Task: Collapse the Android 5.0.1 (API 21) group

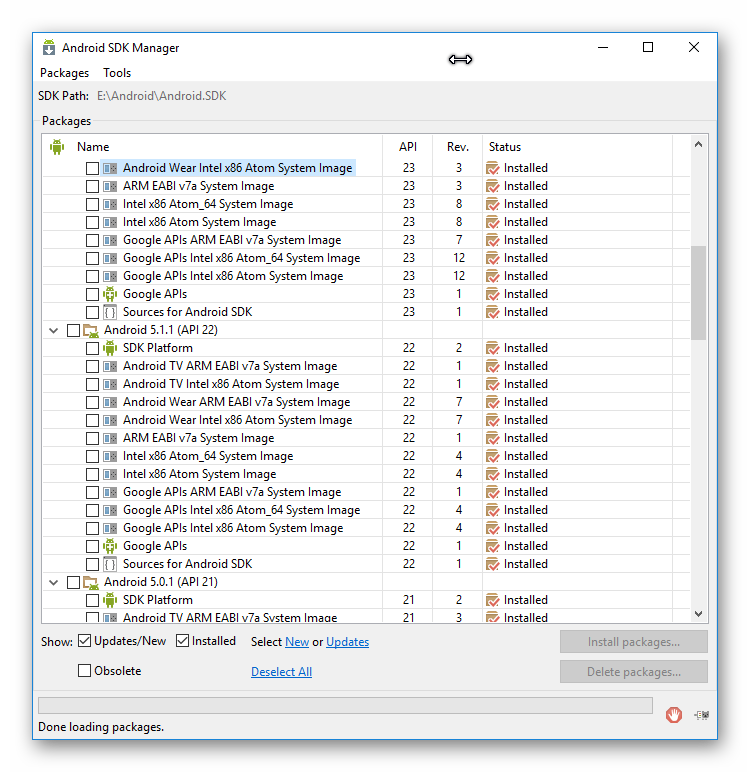Action: point(54,582)
